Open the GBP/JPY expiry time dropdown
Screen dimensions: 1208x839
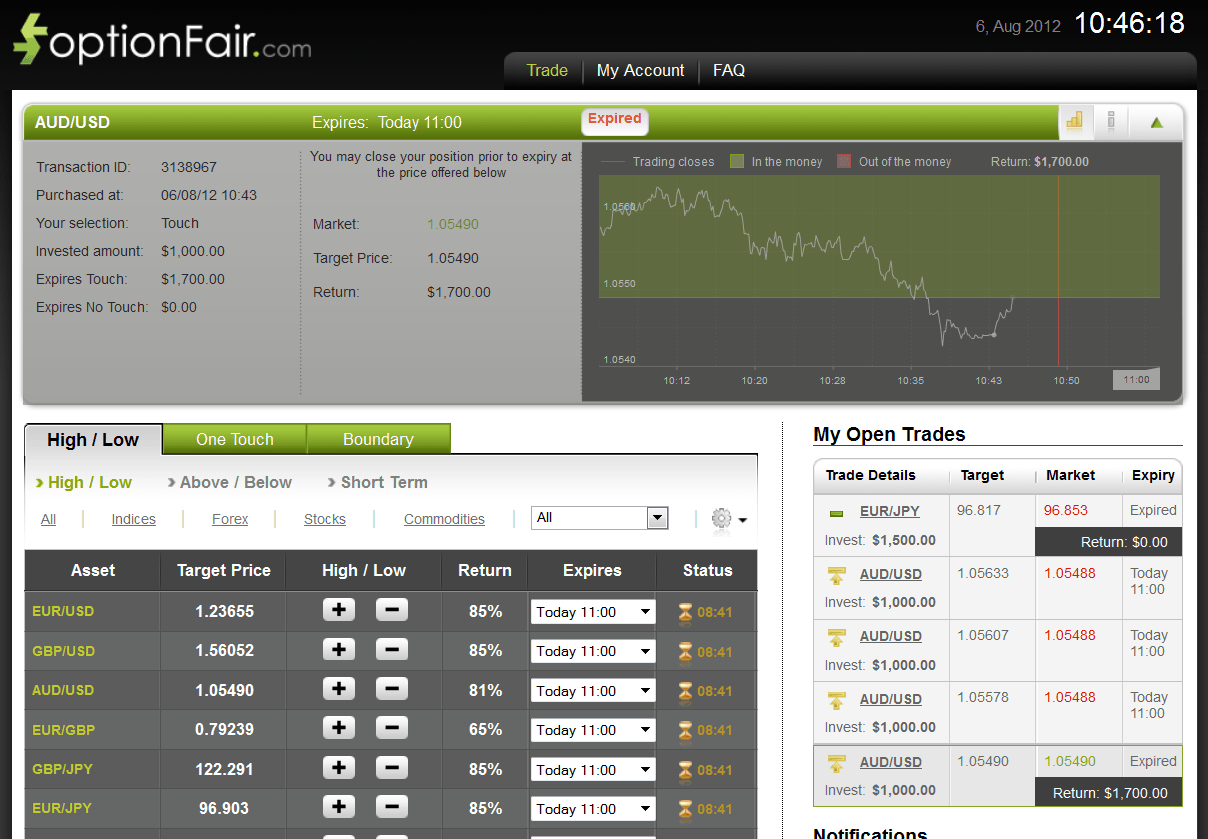tap(592, 770)
